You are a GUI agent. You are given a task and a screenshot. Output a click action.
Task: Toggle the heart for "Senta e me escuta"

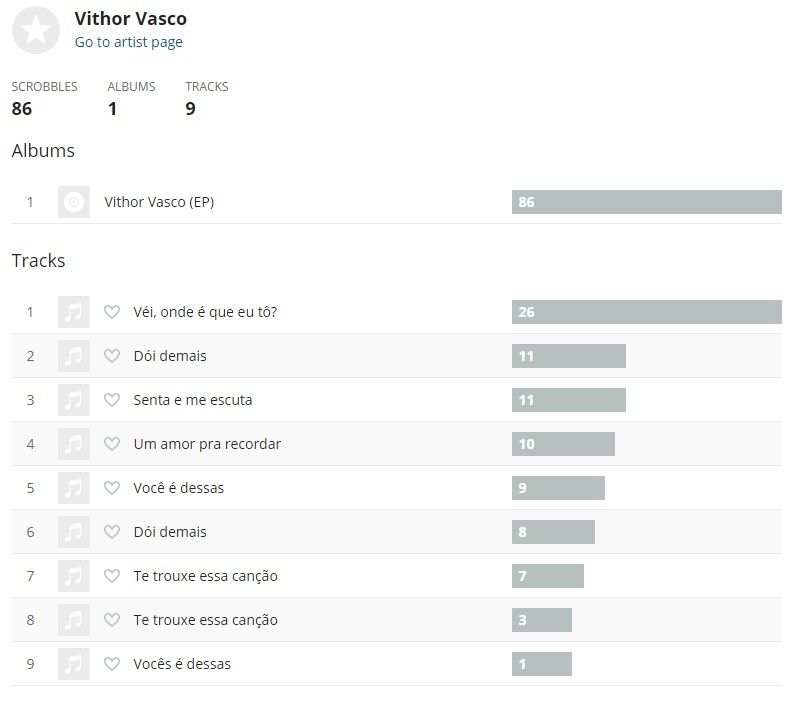tap(112, 400)
